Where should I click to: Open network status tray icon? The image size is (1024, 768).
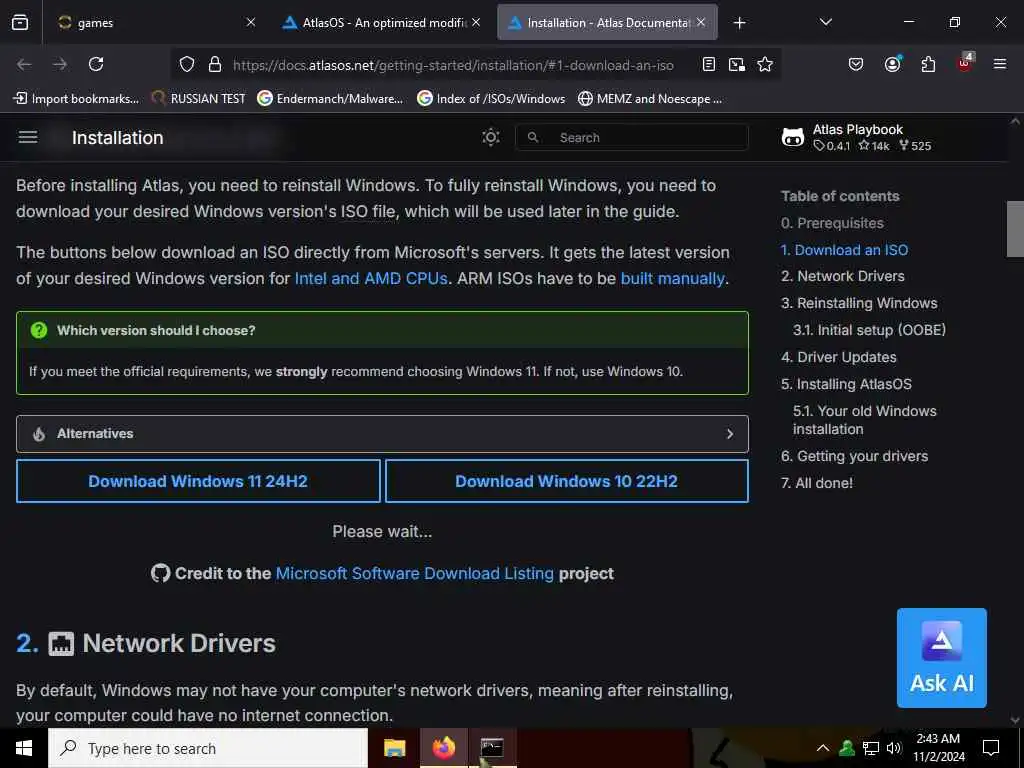coord(871,748)
